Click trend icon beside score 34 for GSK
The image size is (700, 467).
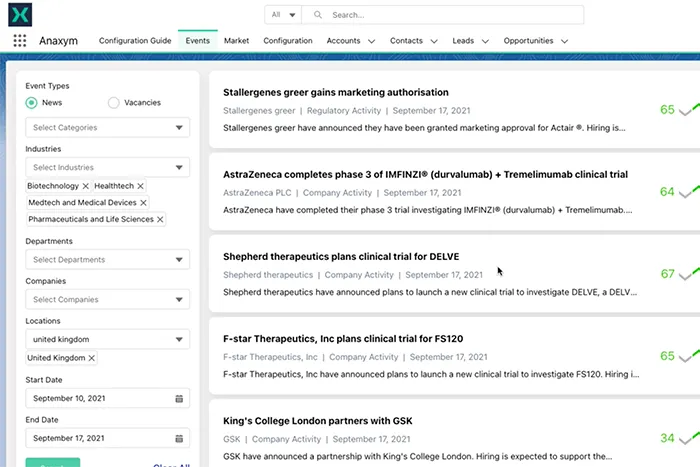689,438
